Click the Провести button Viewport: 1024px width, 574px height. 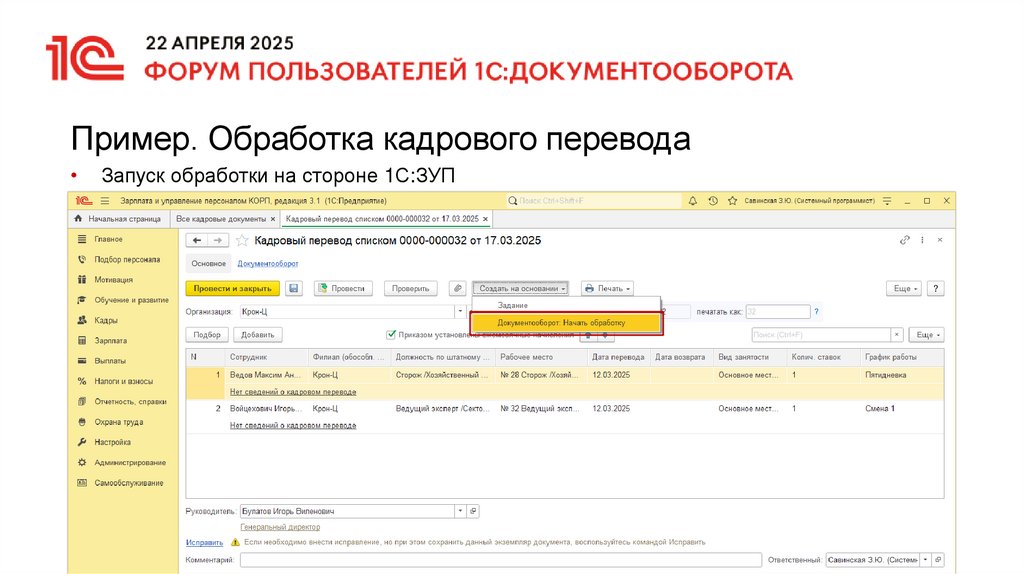click(343, 288)
